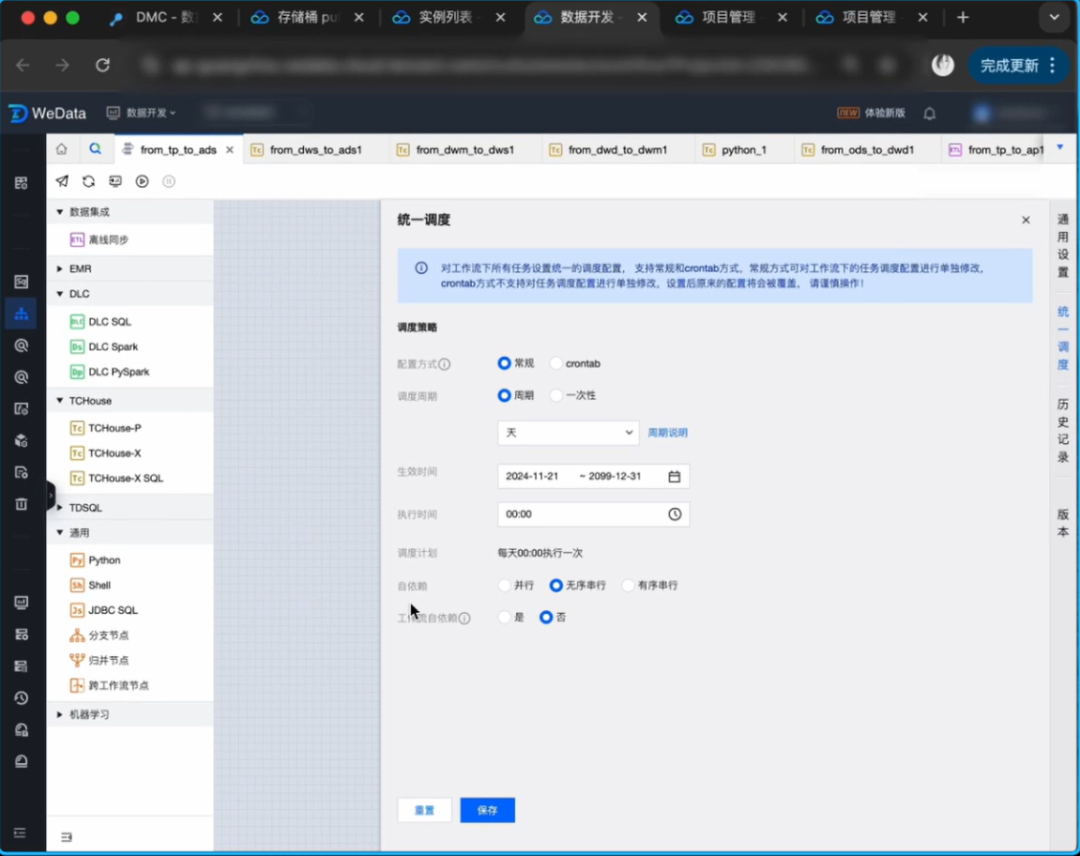Viewport: 1080px width, 856px height.
Task: Open the 版本 side tab
Action: (x=1063, y=523)
